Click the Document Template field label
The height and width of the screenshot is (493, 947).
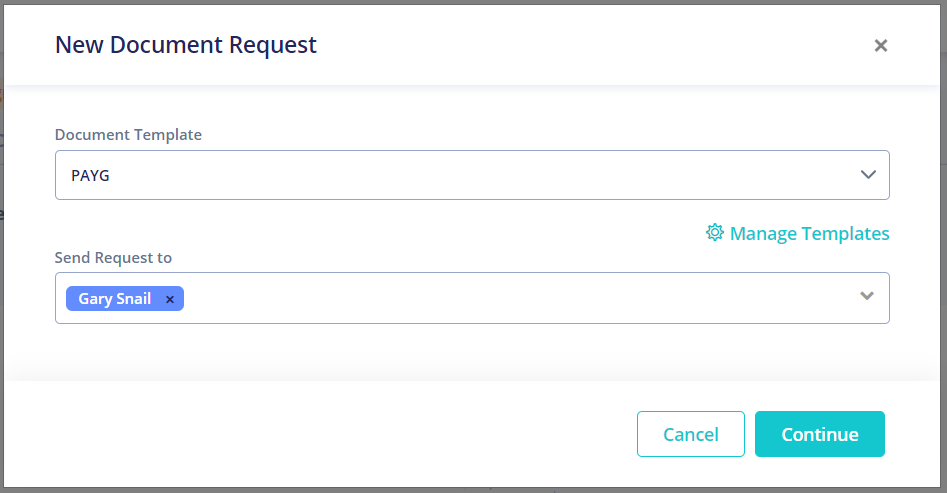click(128, 134)
